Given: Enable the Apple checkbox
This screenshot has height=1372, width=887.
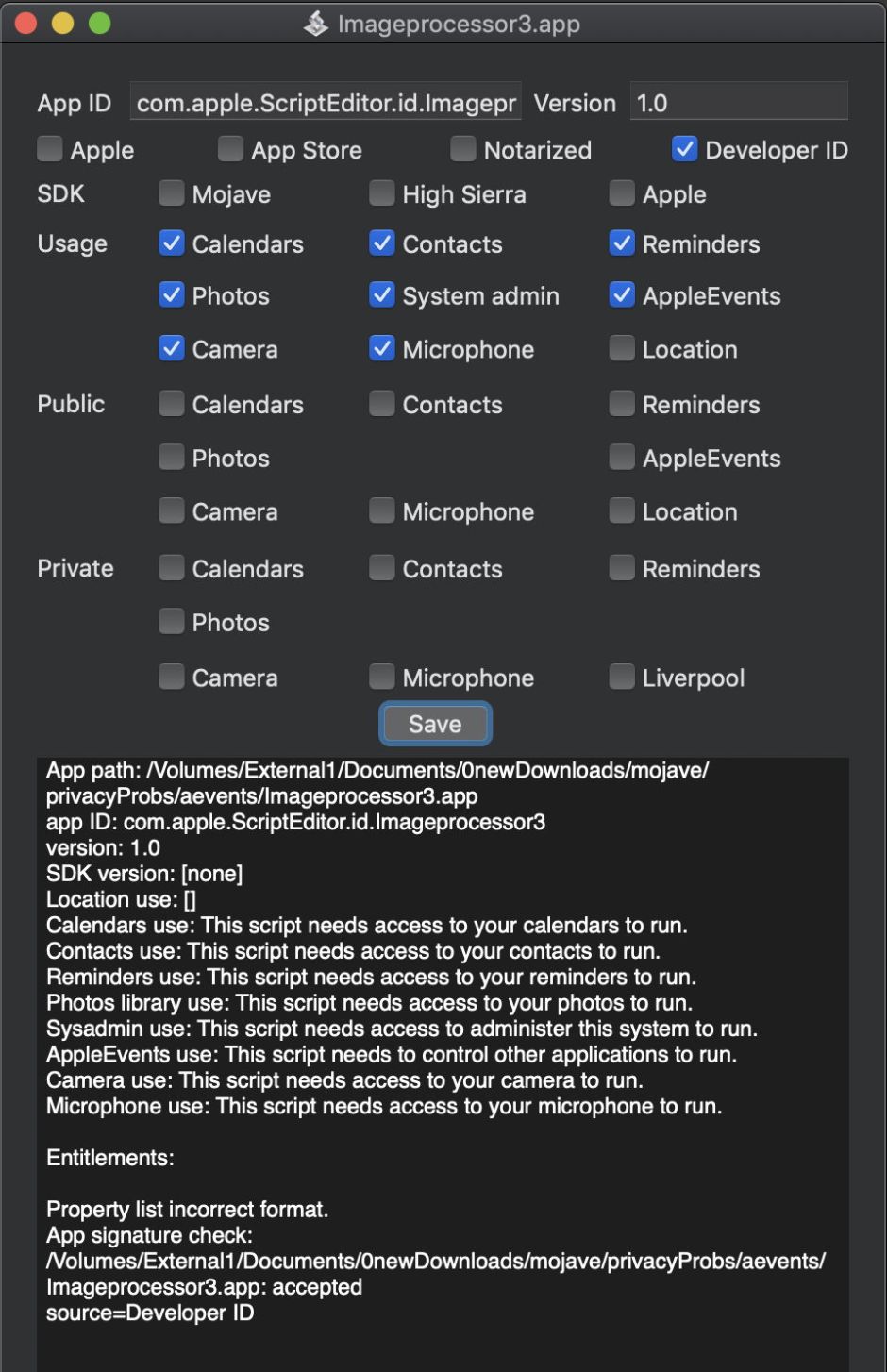Looking at the screenshot, I should (48, 148).
